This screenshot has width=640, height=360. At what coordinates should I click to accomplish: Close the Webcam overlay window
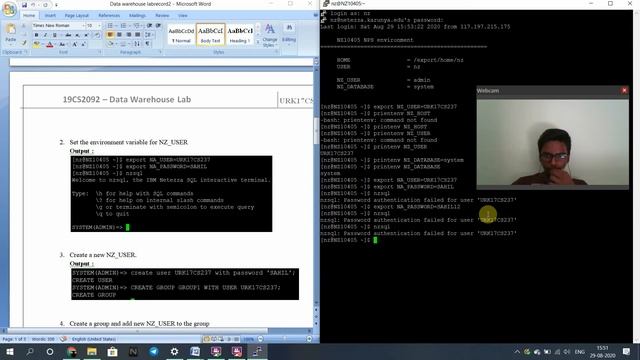coord(624,90)
